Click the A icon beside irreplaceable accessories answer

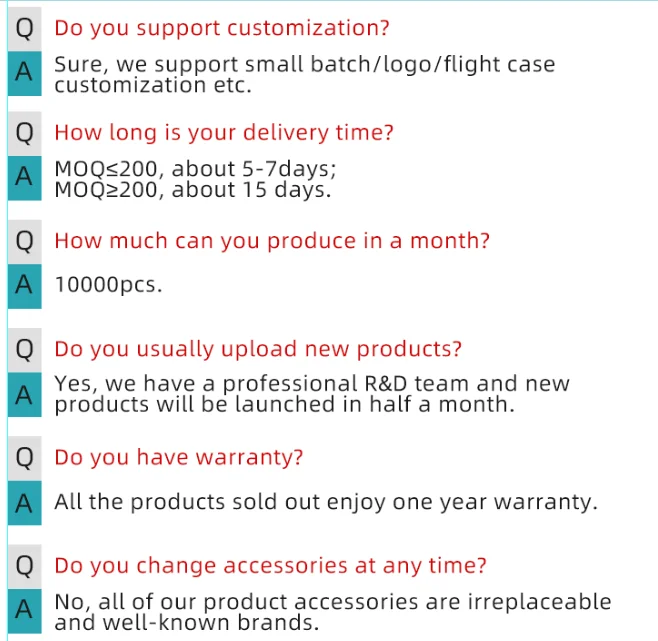click(x=25, y=611)
